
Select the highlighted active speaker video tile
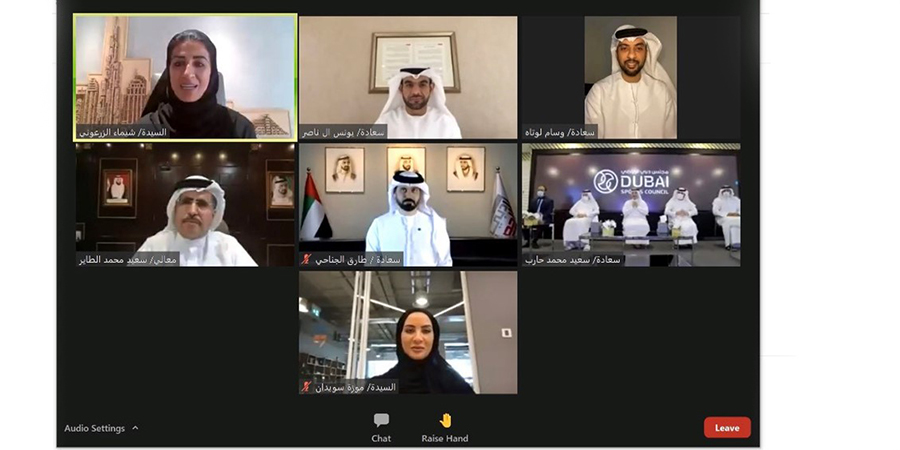185,77
